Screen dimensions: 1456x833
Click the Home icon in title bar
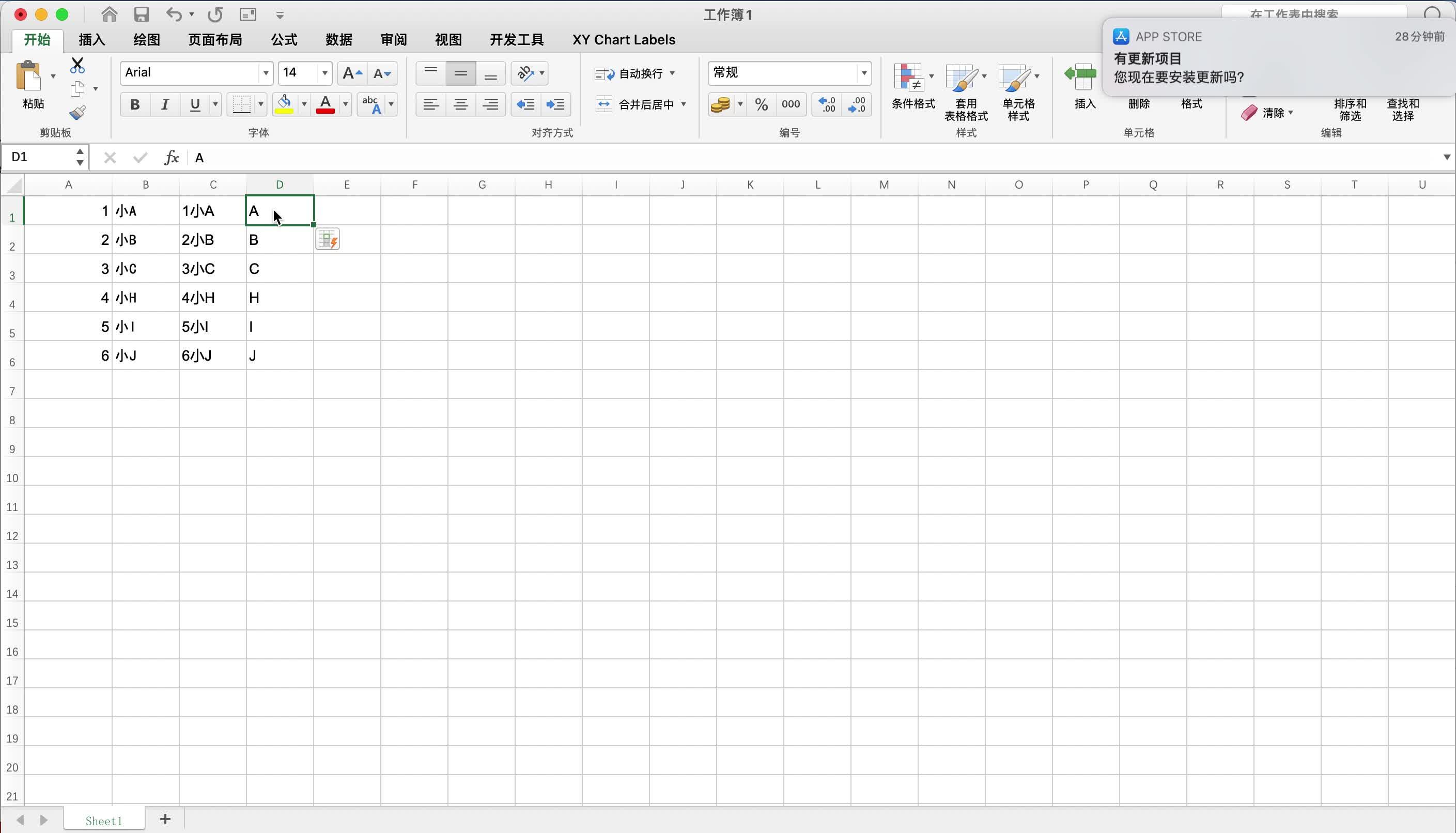[x=109, y=14]
